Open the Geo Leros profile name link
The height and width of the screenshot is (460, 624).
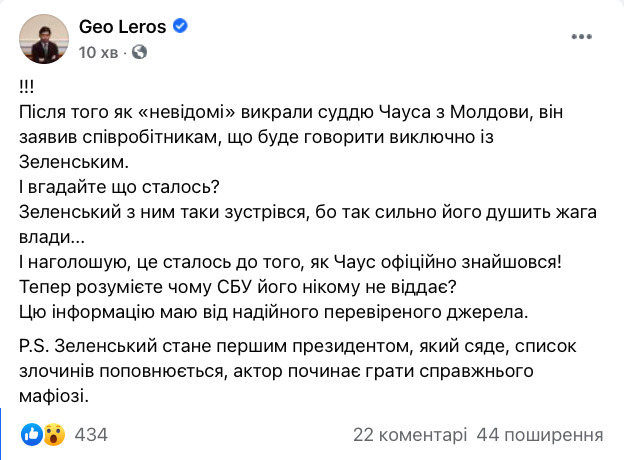120,27
